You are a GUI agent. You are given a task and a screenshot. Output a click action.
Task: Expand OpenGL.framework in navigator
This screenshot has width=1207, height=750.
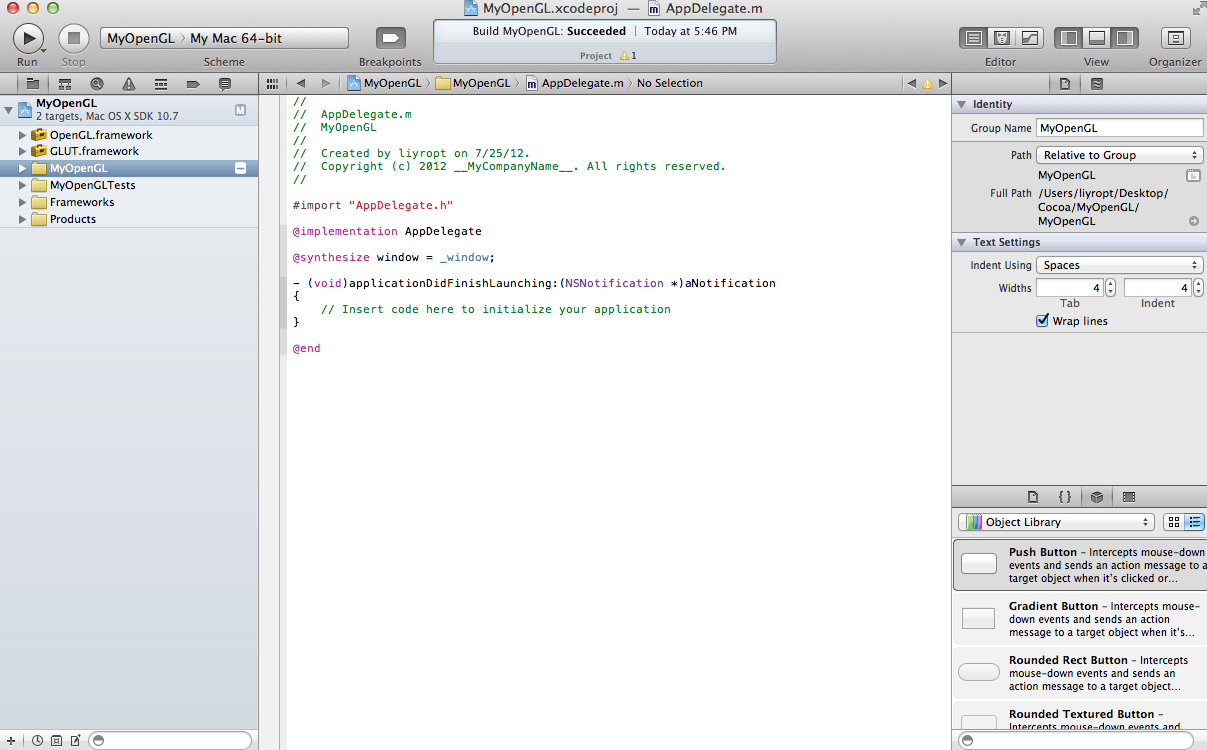coord(23,135)
